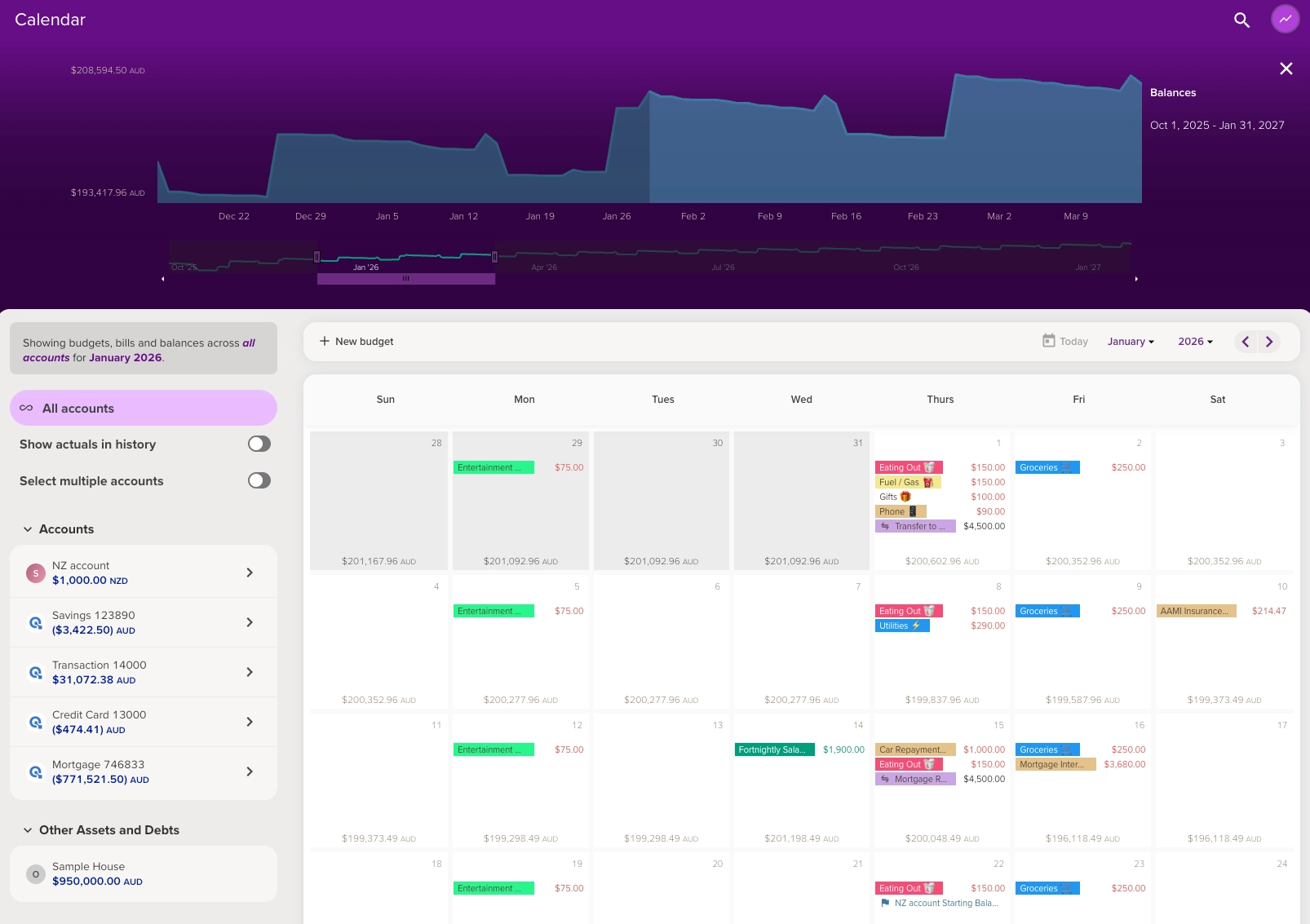The image size is (1310, 924).
Task: Toggle the chart trend icon button
Action: click(x=1286, y=19)
